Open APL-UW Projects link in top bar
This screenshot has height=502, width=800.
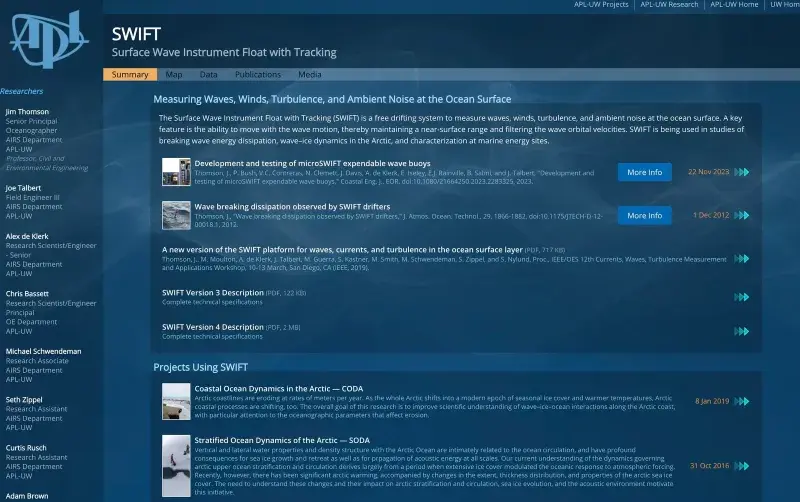600,5
